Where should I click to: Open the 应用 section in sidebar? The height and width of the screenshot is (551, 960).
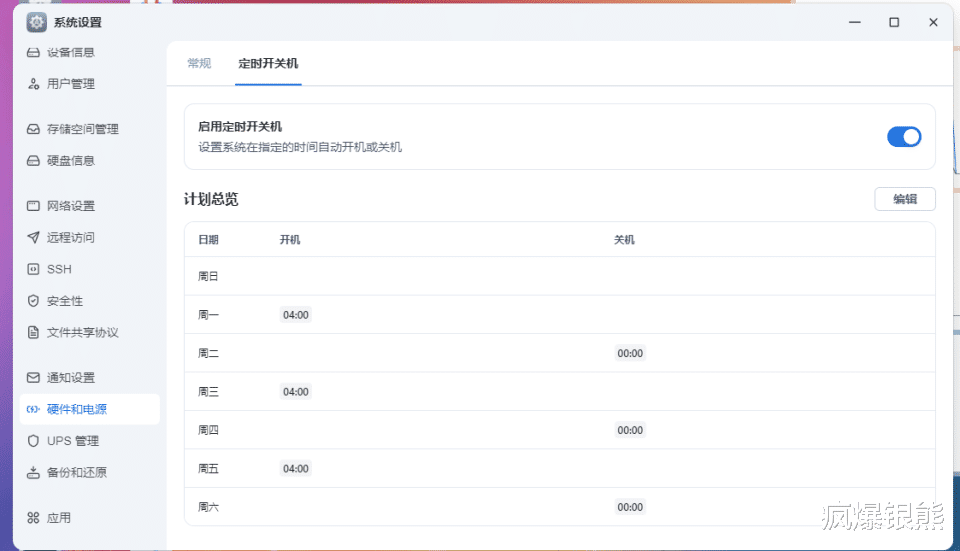(x=59, y=518)
